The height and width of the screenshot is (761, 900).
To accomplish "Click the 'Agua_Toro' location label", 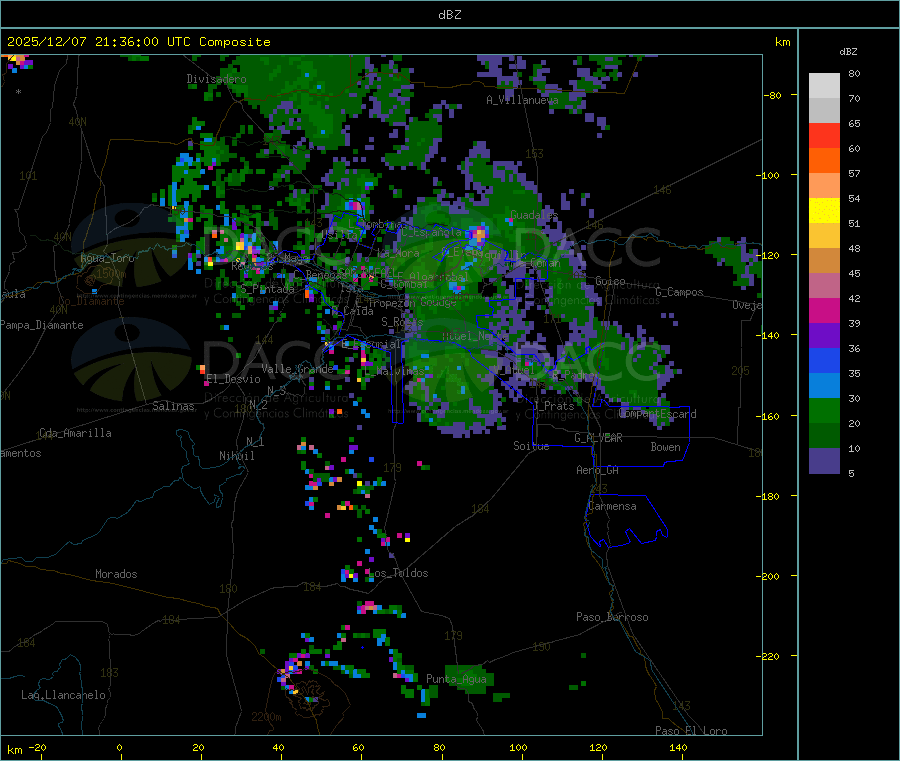I will 107,258.
